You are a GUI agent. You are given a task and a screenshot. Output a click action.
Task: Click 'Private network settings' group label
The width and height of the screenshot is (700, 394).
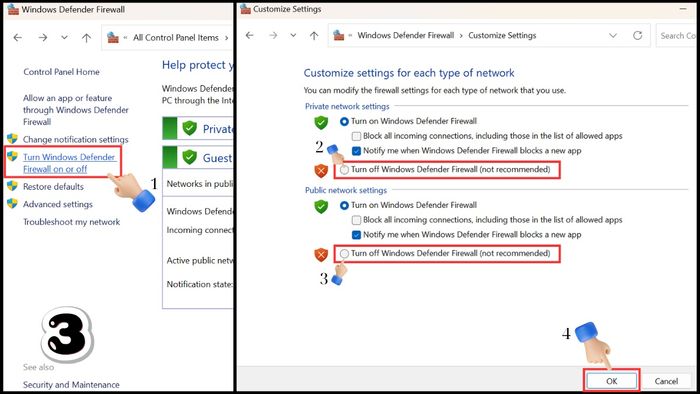tap(347, 106)
